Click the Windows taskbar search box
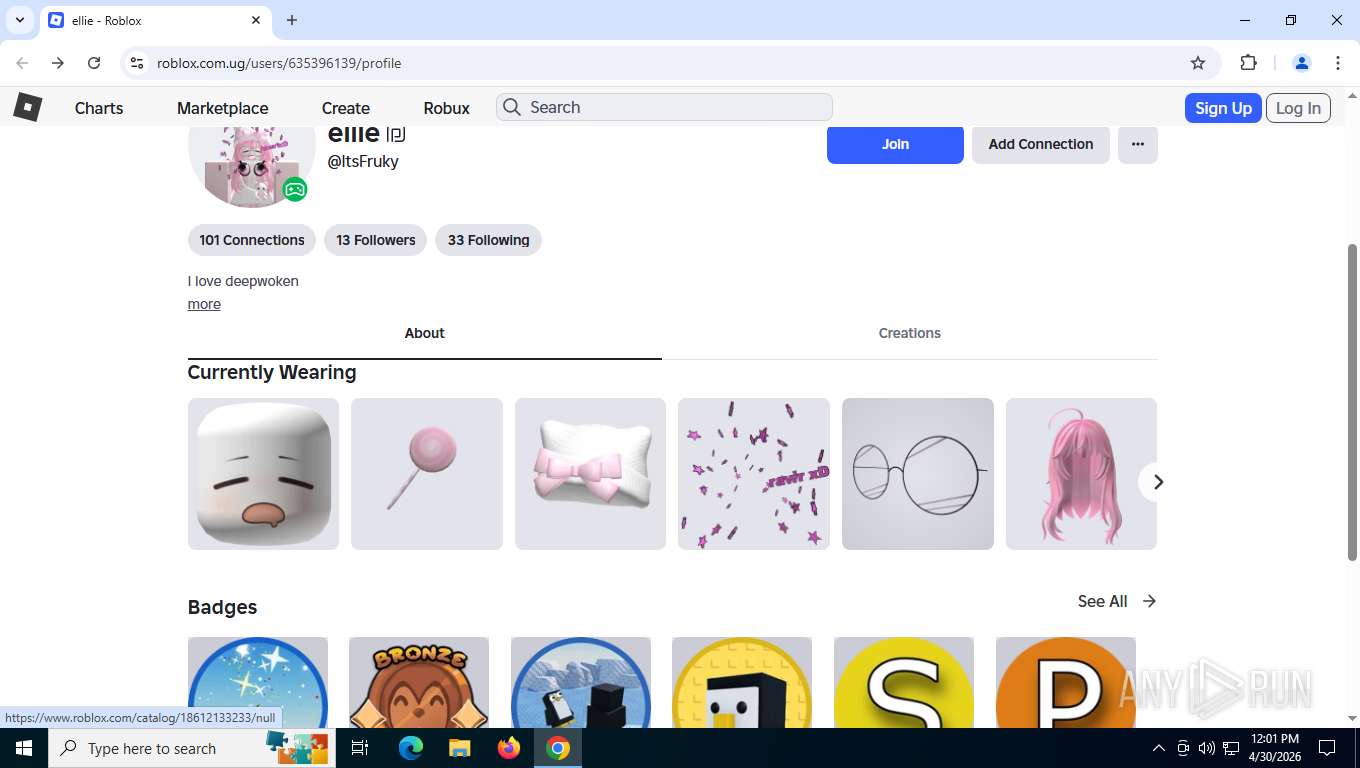 192,748
